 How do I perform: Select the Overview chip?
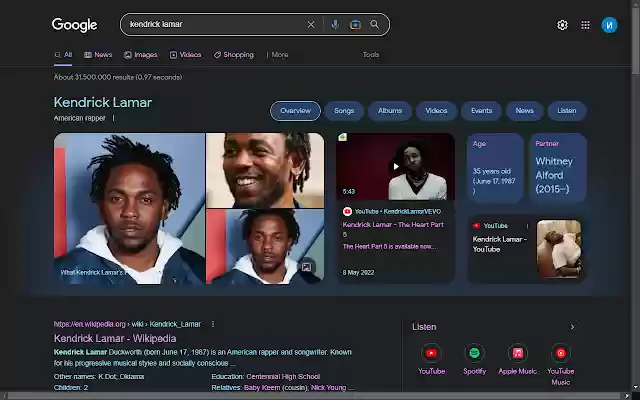point(295,111)
